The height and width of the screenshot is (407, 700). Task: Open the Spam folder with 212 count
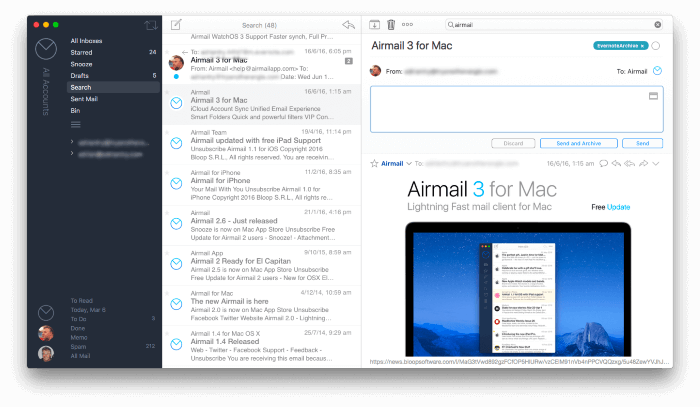pyautogui.click(x=112, y=346)
